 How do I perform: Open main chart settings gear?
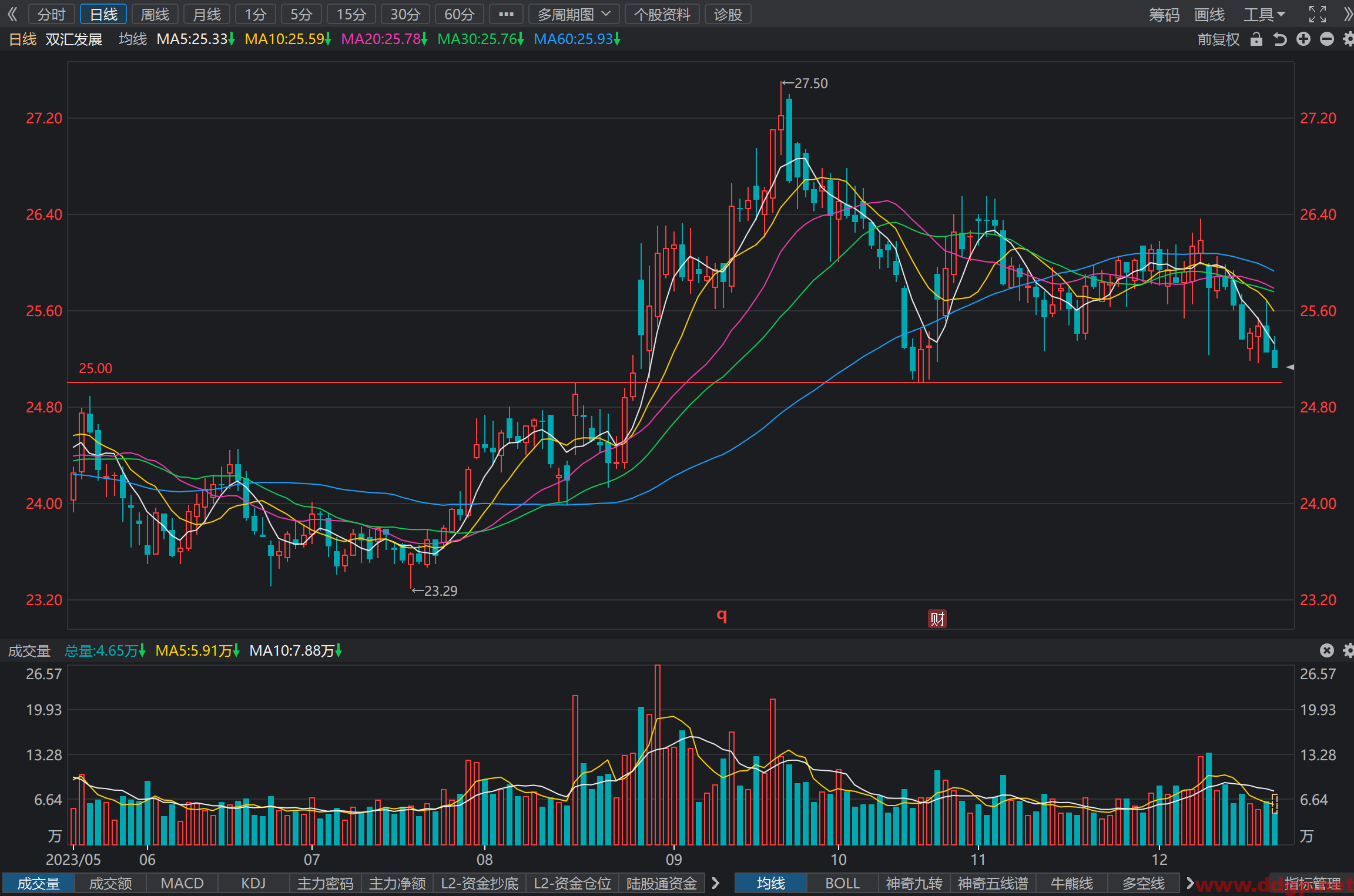(x=1349, y=39)
